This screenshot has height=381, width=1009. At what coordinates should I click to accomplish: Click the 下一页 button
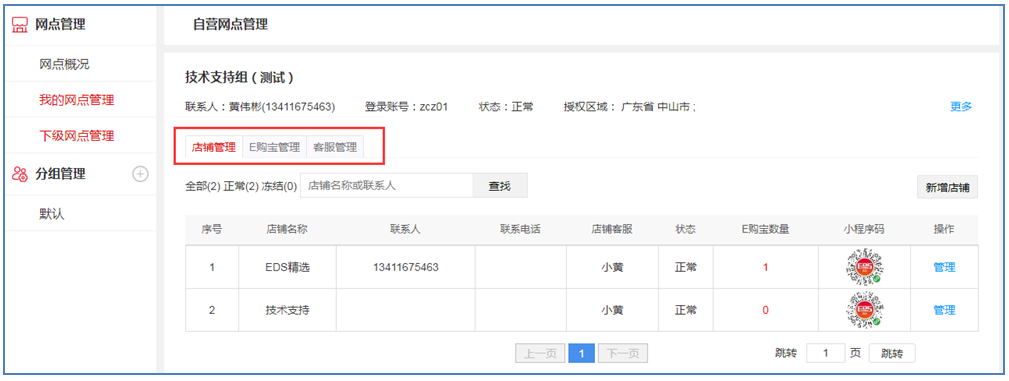[623, 353]
